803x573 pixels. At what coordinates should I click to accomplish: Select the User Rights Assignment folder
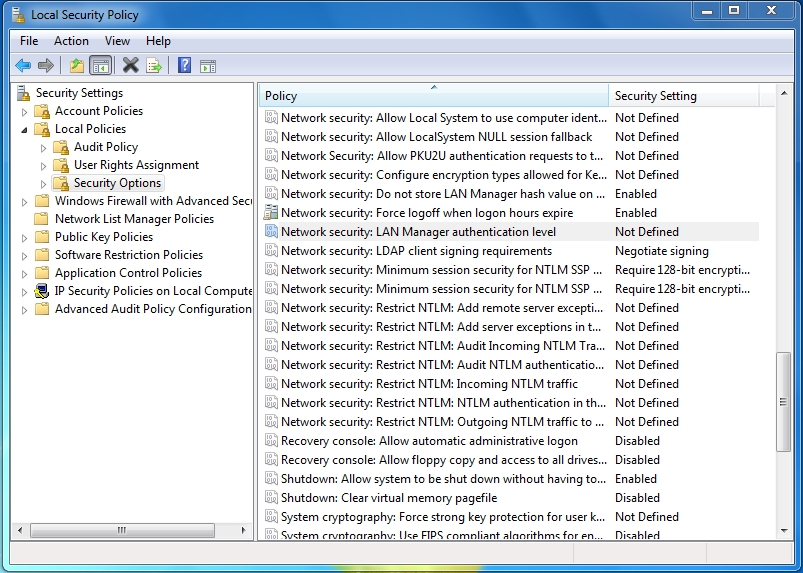pos(136,165)
